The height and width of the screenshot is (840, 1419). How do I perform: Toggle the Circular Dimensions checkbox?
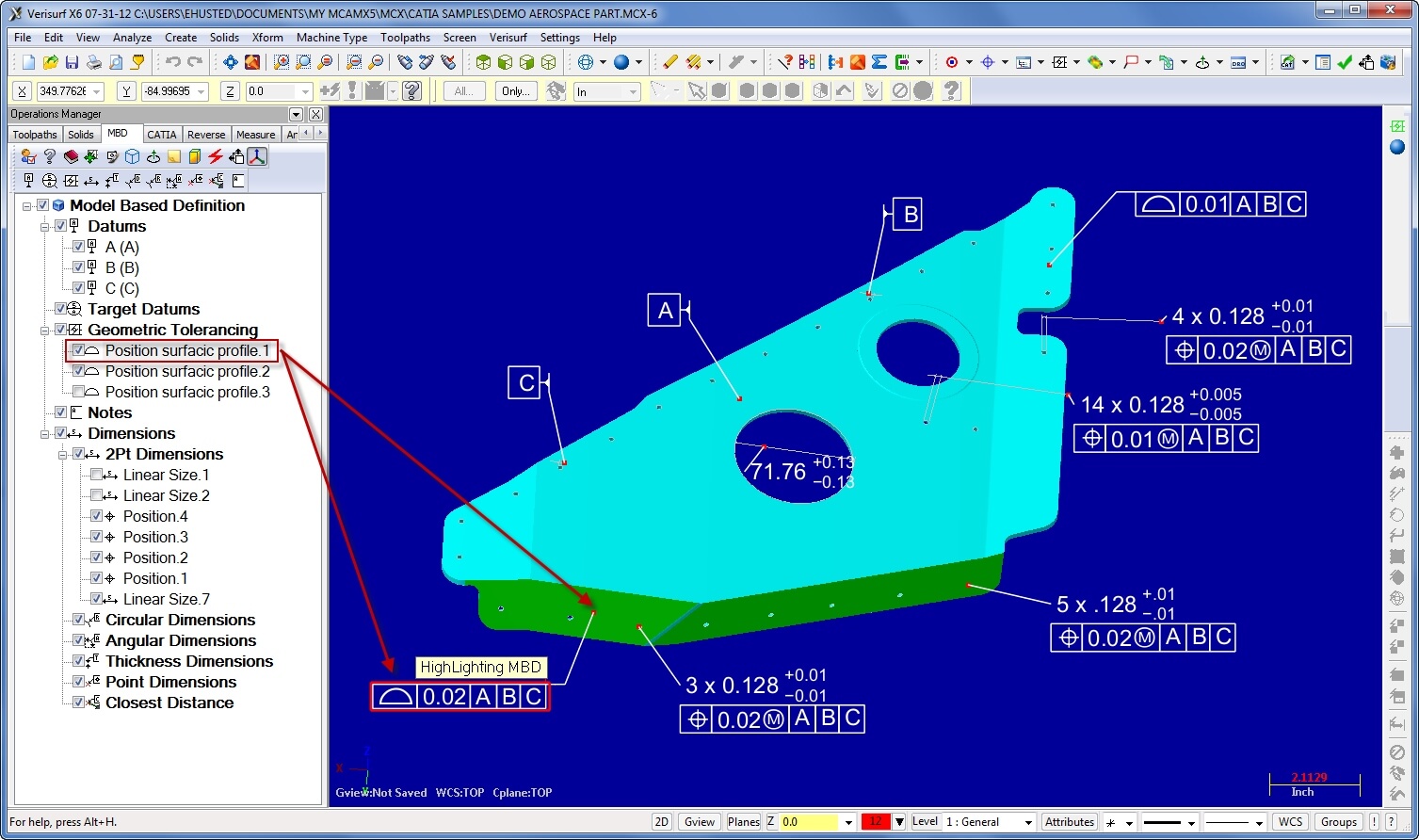pos(78,620)
